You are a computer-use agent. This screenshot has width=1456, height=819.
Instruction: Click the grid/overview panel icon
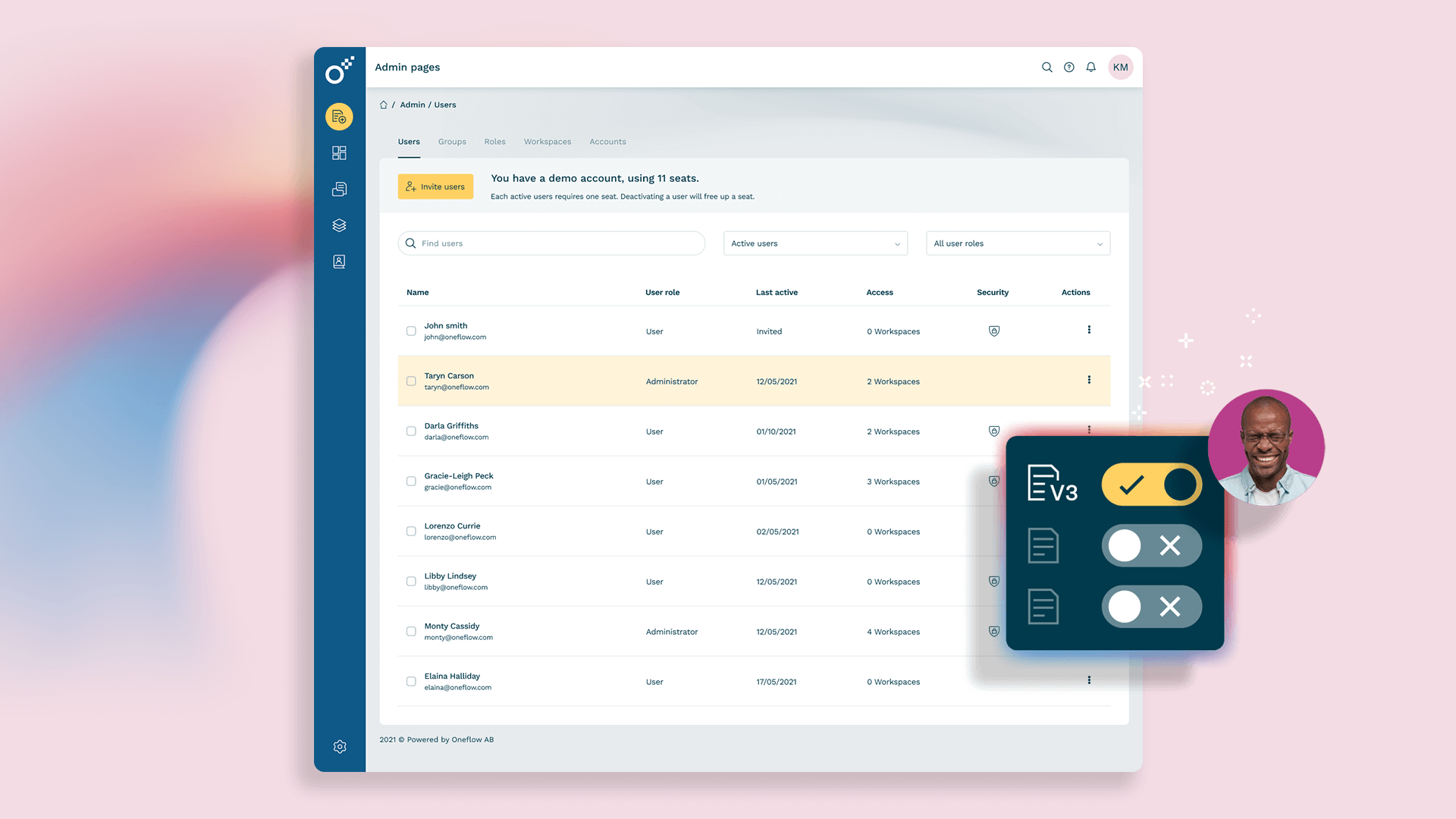(x=339, y=152)
